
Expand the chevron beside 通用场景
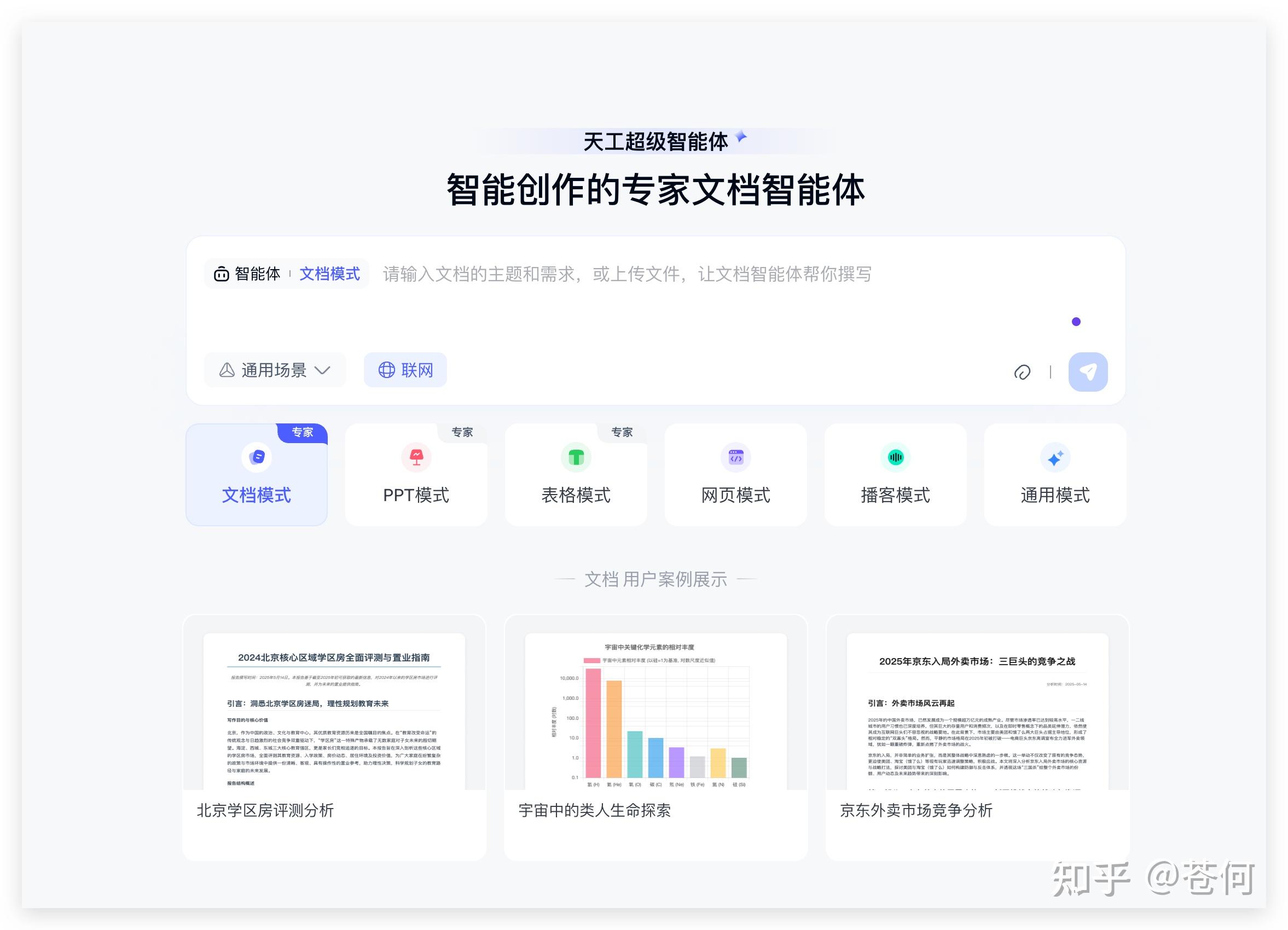pos(323,370)
